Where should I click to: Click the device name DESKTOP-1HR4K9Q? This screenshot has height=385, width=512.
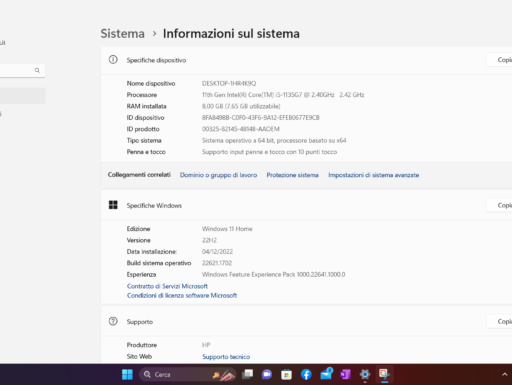pyautogui.click(x=229, y=83)
